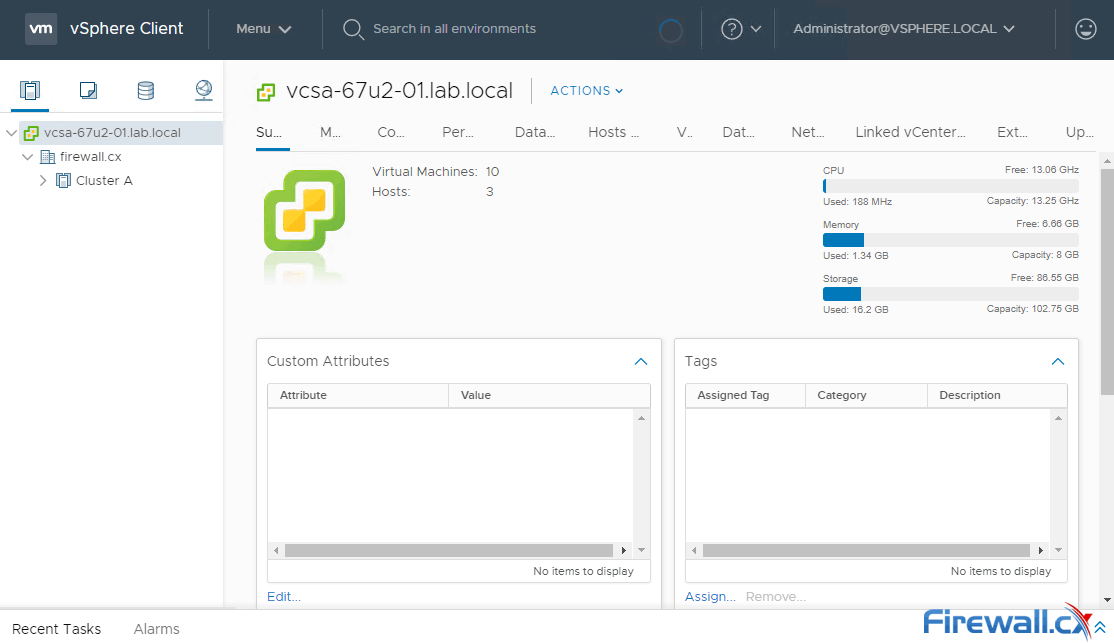Click the CPU usage bar

[951, 186]
